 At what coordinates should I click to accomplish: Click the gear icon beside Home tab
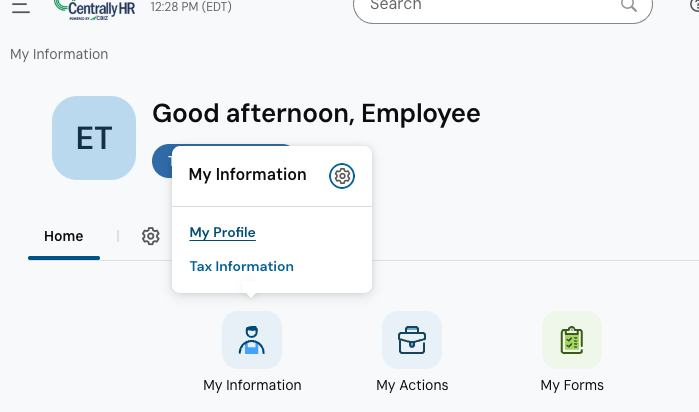tap(151, 236)
